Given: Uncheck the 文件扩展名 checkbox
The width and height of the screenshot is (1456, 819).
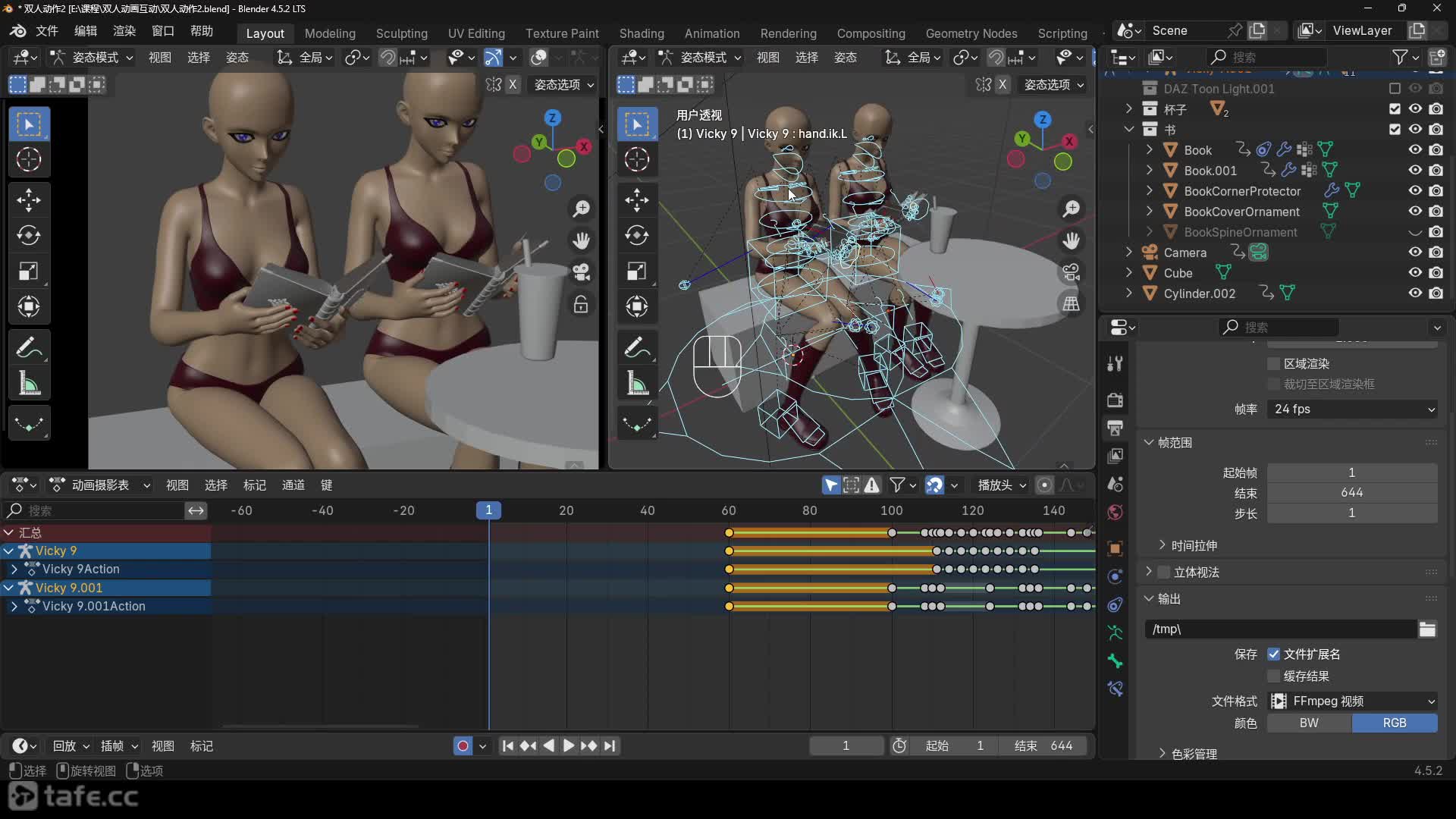Looking at the screenshot, I should point(1274,654).
